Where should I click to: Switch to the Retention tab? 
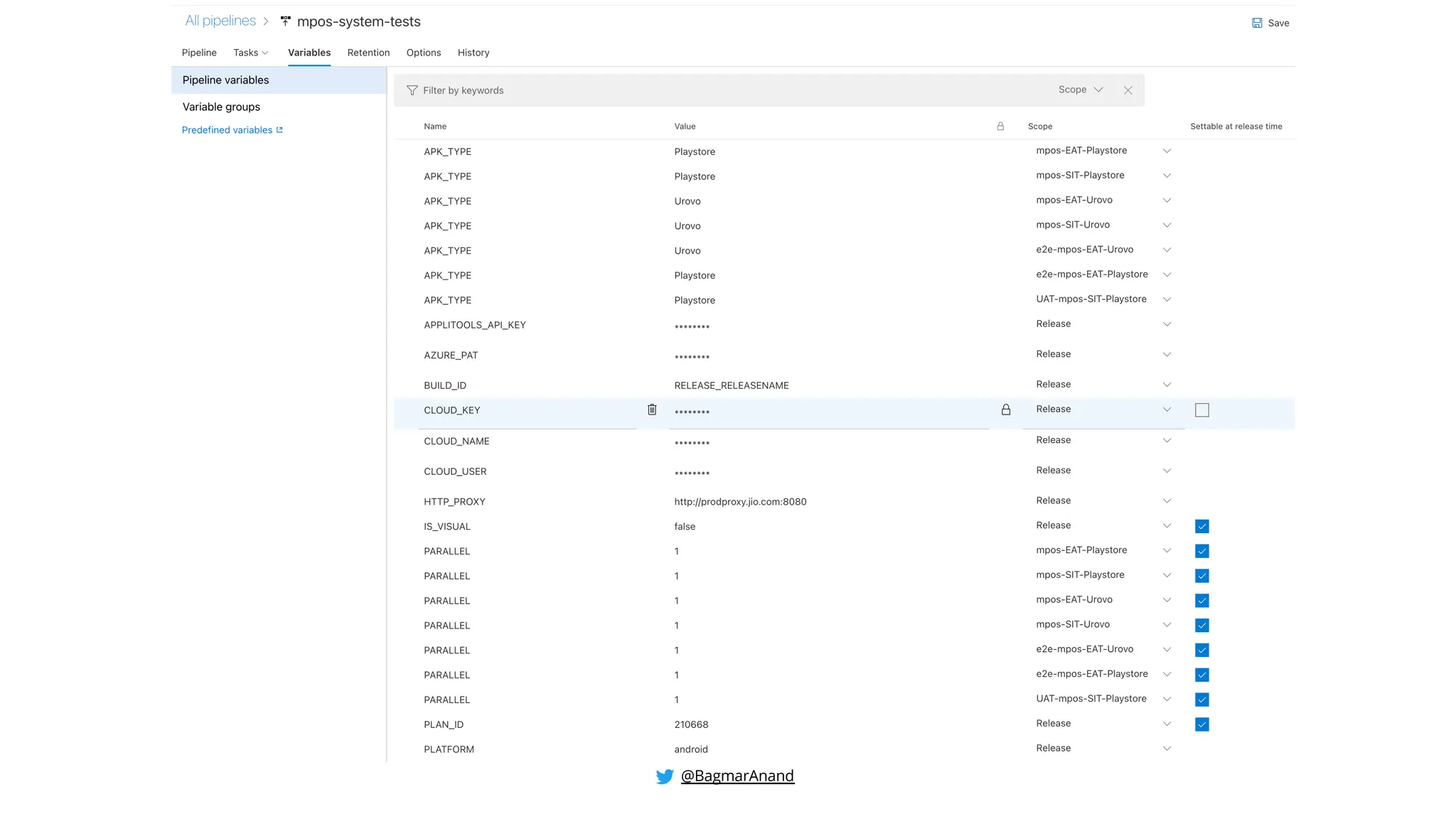(368, 53)
